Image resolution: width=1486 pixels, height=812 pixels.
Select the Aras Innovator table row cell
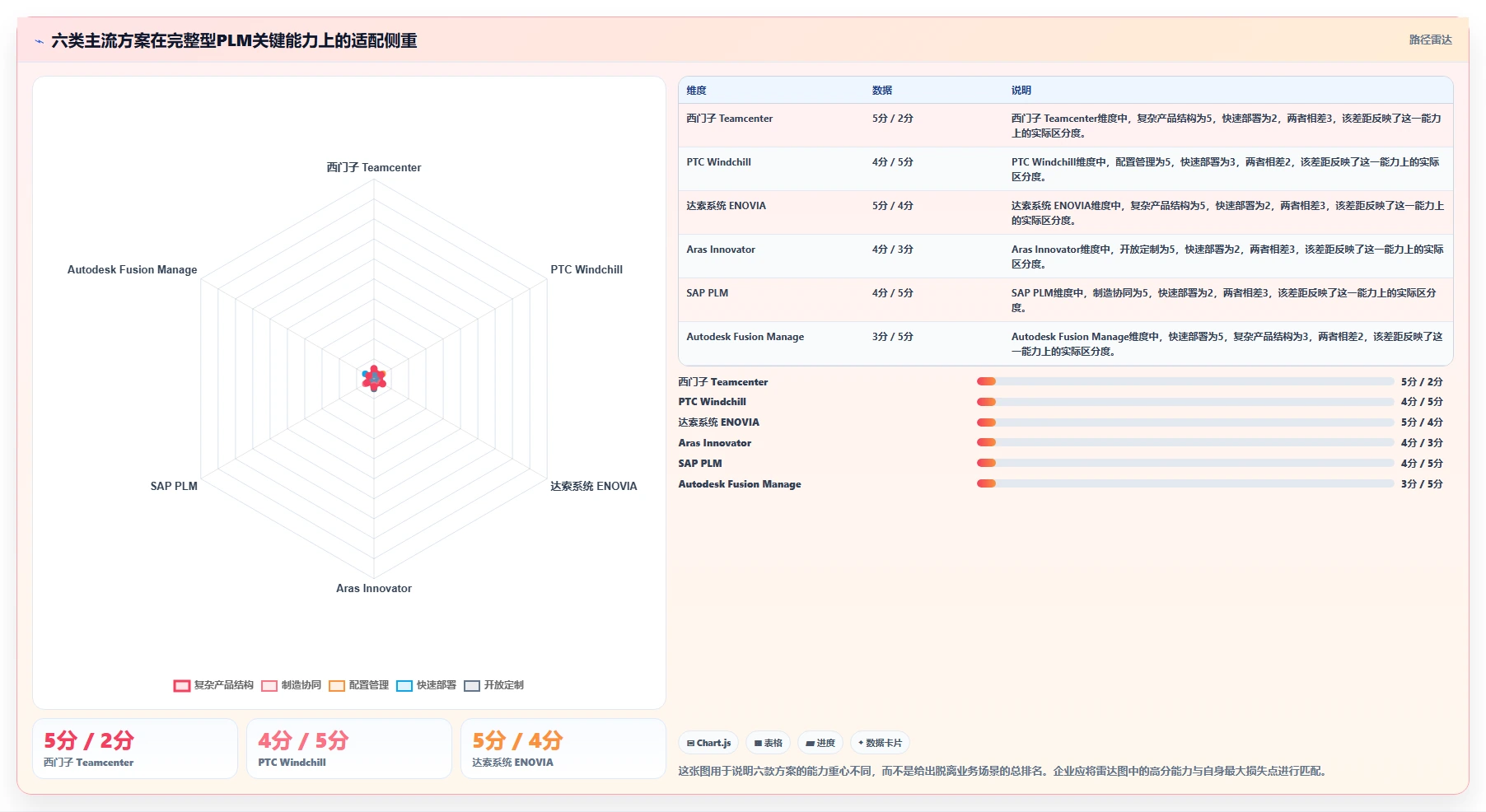tap(721, 250)
